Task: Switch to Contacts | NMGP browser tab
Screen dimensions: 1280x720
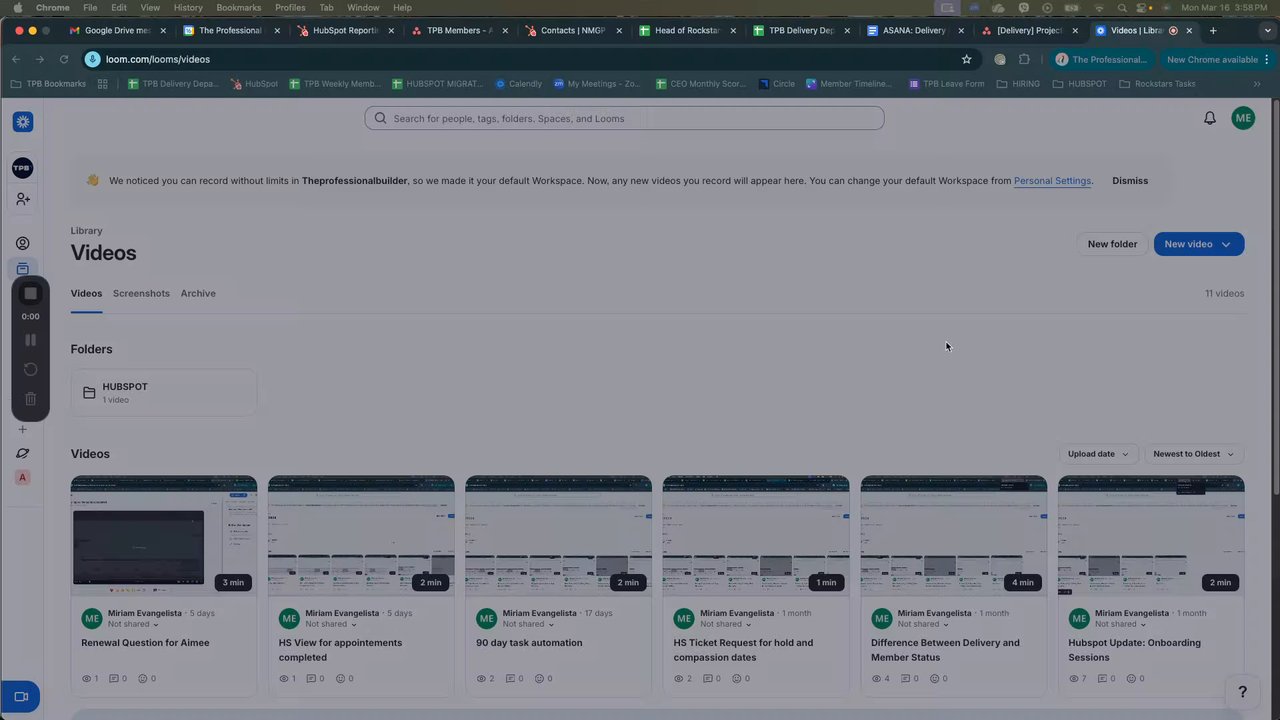Action: tap(572, 31)
